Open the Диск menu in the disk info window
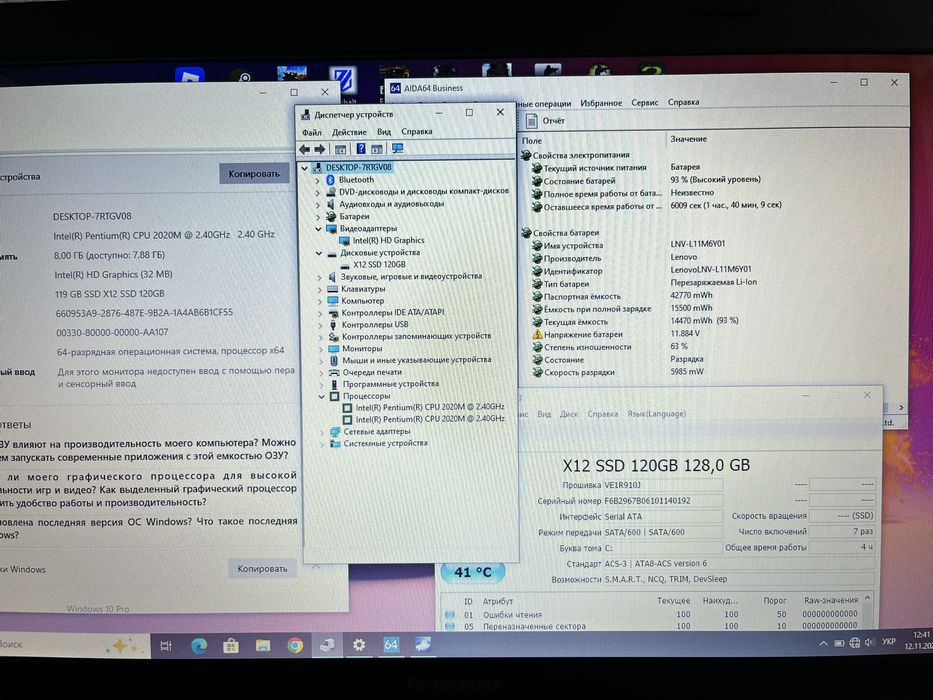The width and height of the screenshot is (933, 700). [x=569, y=414]
